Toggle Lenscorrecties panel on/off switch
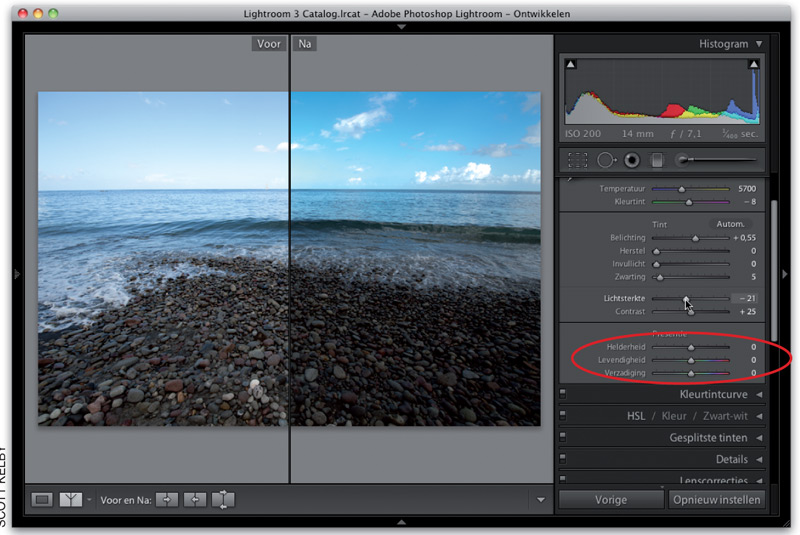Viewport: 800px width, 535px height. click(563, 479)
